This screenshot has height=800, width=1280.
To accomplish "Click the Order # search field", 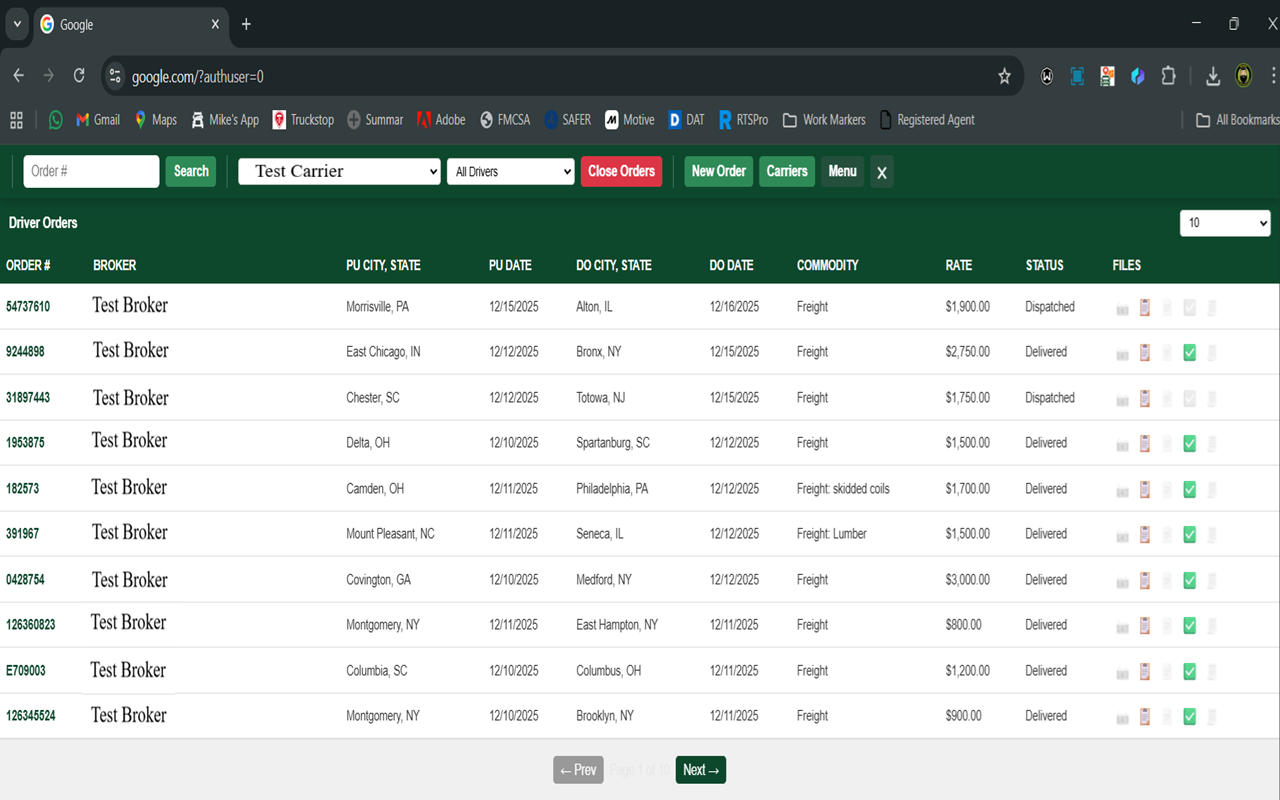I will tap(91, 171).
